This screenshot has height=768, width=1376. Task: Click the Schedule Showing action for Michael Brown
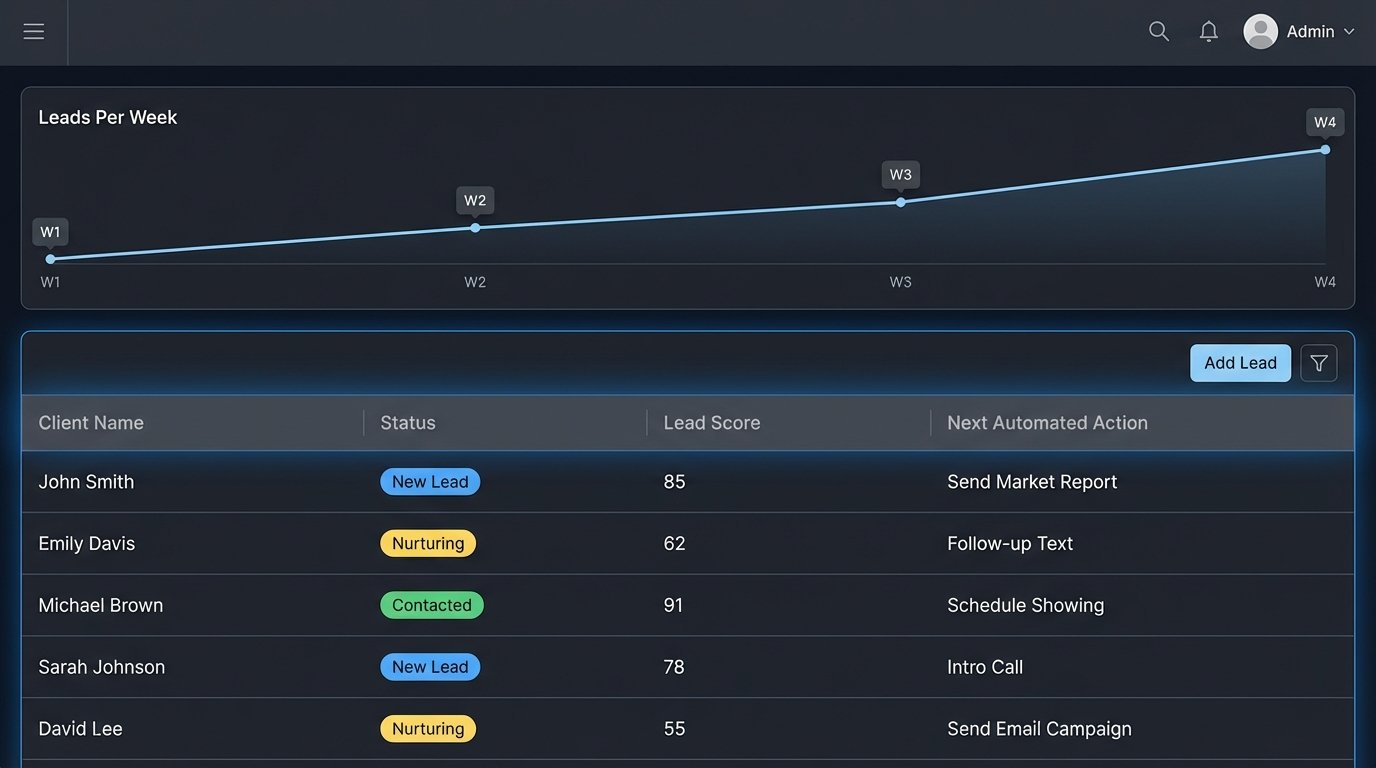[1025, 606]
